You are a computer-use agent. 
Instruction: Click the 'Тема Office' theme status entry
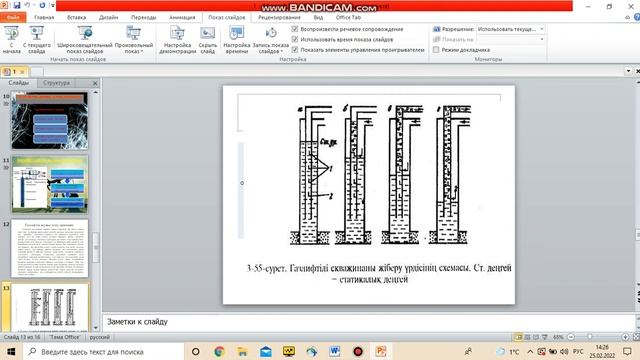pyautogui.click(x=64, y=337)
